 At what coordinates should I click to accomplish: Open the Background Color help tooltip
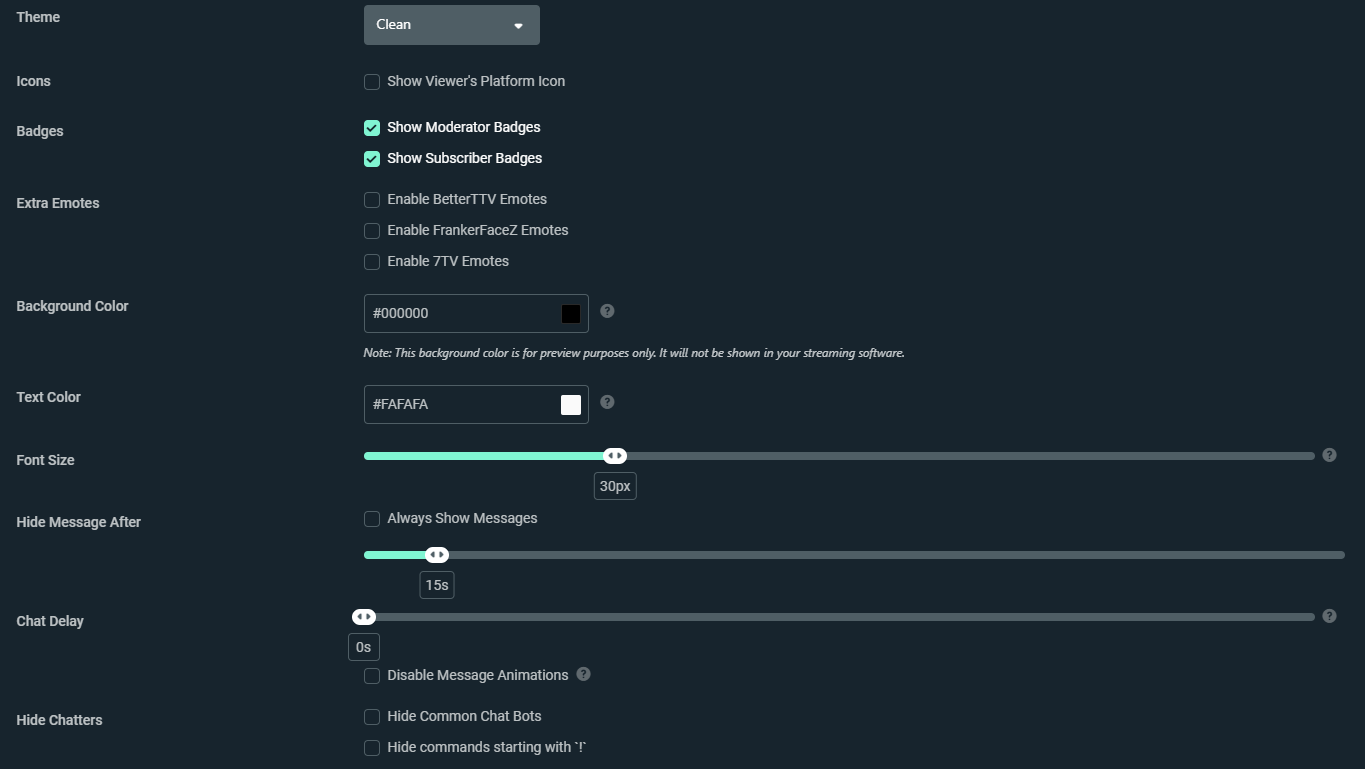(x=607, y=311)
